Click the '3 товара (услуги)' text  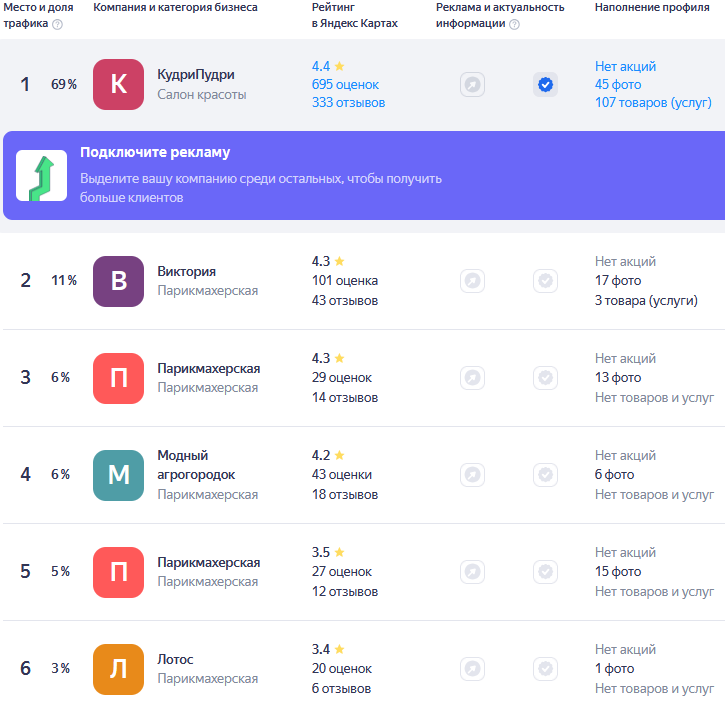point(646,300)
